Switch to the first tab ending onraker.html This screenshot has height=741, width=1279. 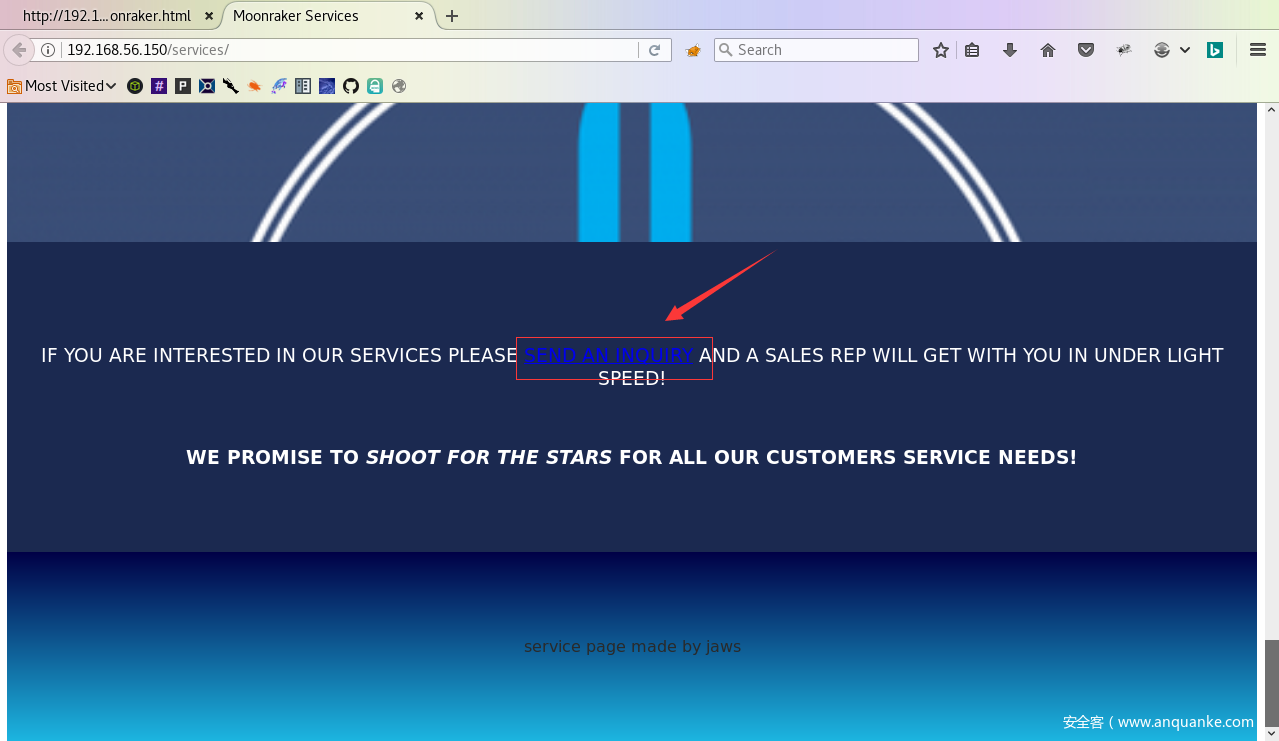pyautogui.click(x=106, y=16)
